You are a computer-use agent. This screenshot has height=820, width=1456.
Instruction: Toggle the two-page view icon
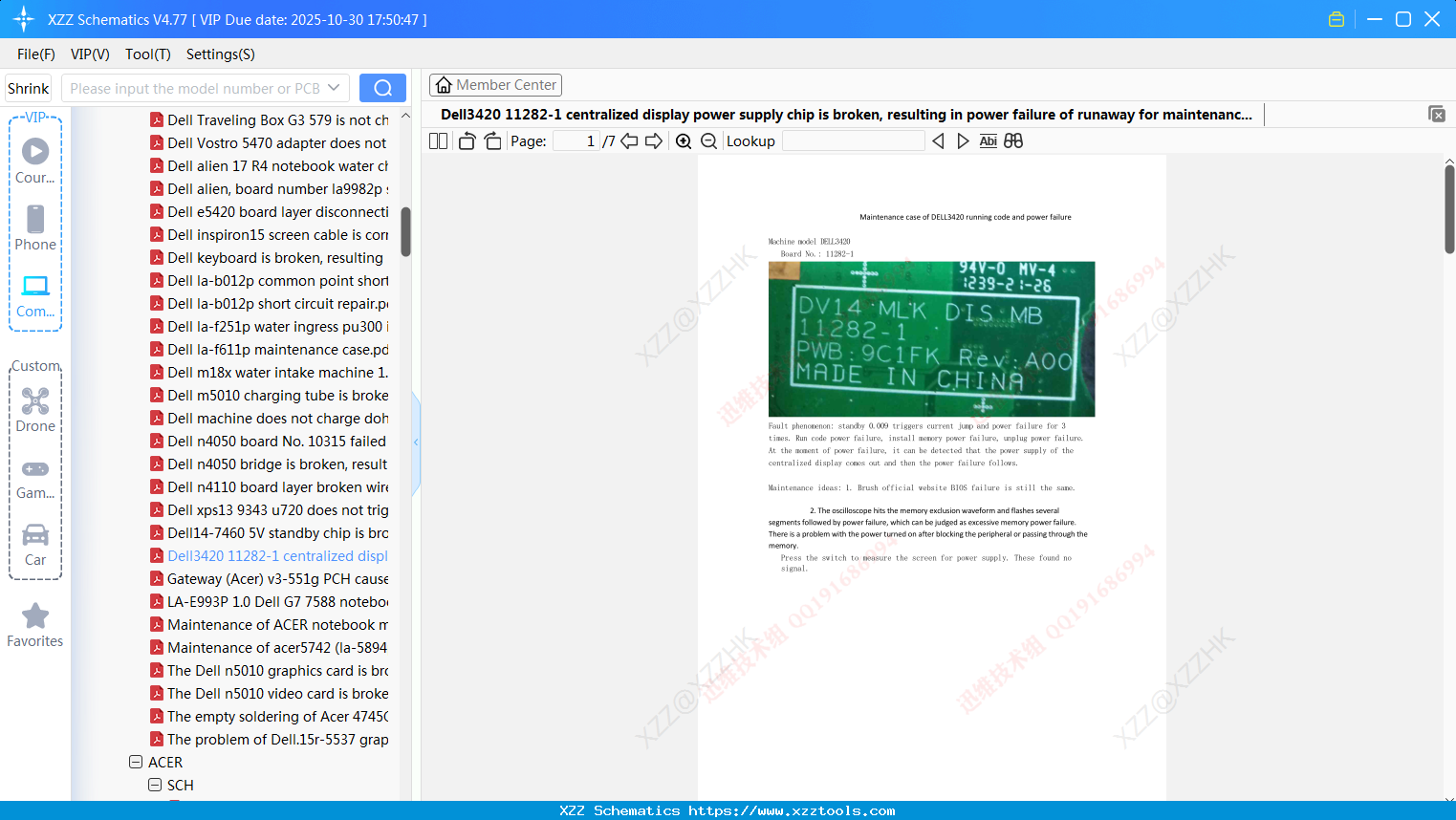pyautogui.click(x=438, y=141)
